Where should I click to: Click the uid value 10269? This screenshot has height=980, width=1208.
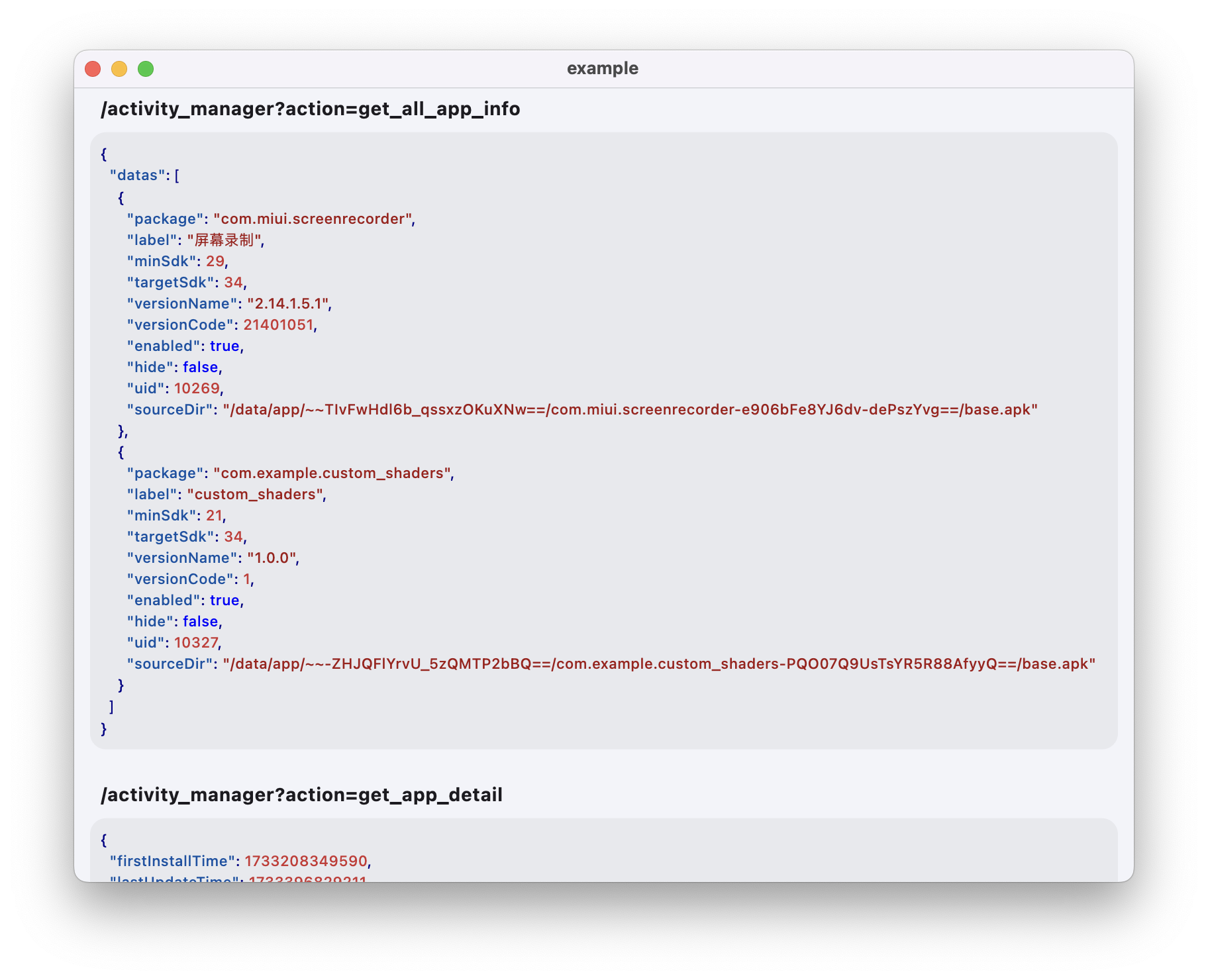[x=197, y=389]
